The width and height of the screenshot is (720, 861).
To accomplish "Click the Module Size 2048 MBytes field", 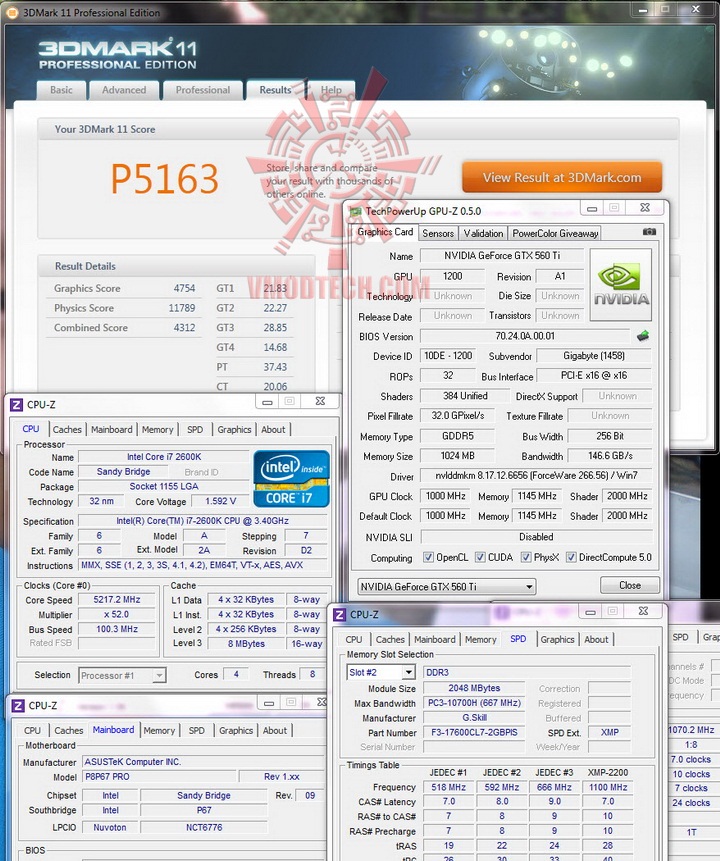I will 474,688.
